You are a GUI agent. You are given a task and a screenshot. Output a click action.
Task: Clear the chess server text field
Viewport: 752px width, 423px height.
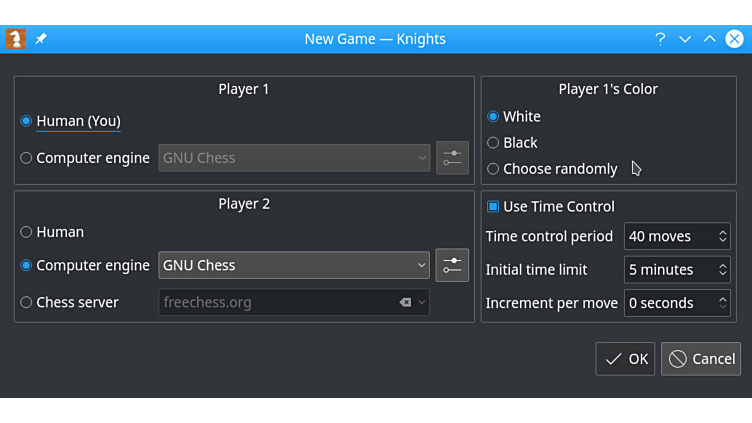pyautogui.click(x=405, y=302)
